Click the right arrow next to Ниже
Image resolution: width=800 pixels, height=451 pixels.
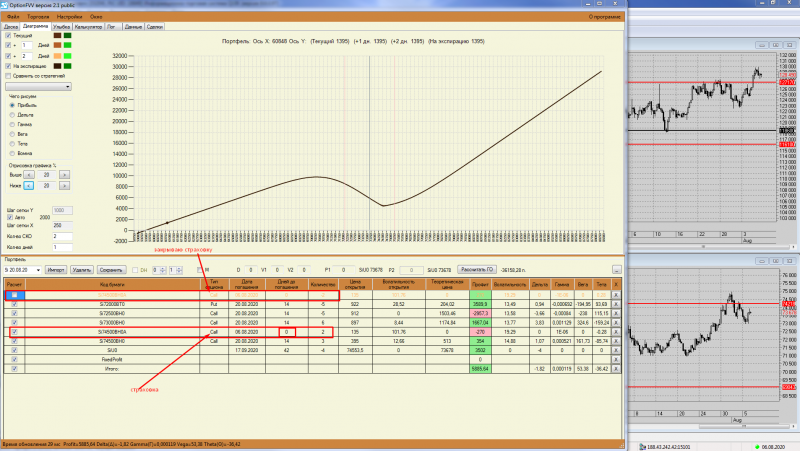click(64, 186)
